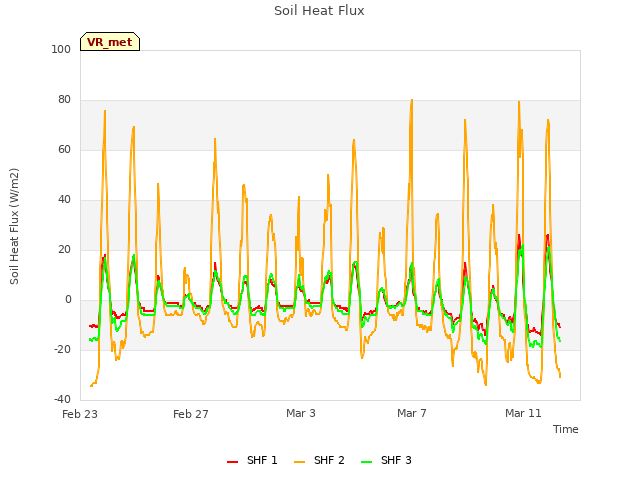
Task: Click the Mar 3 x-axis label
Action: (x=301, y=413)
